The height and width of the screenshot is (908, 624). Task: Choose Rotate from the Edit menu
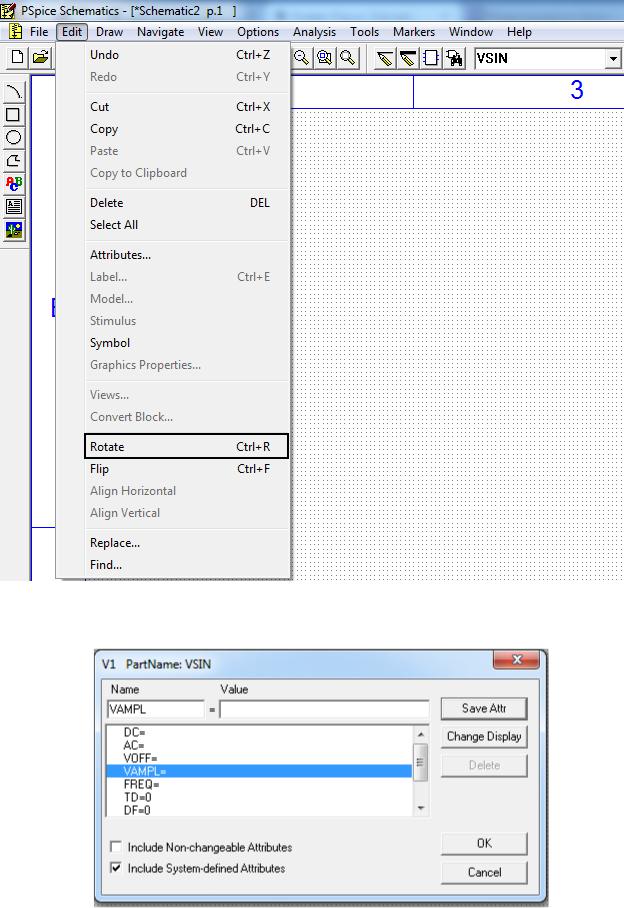tap(186, 446)
